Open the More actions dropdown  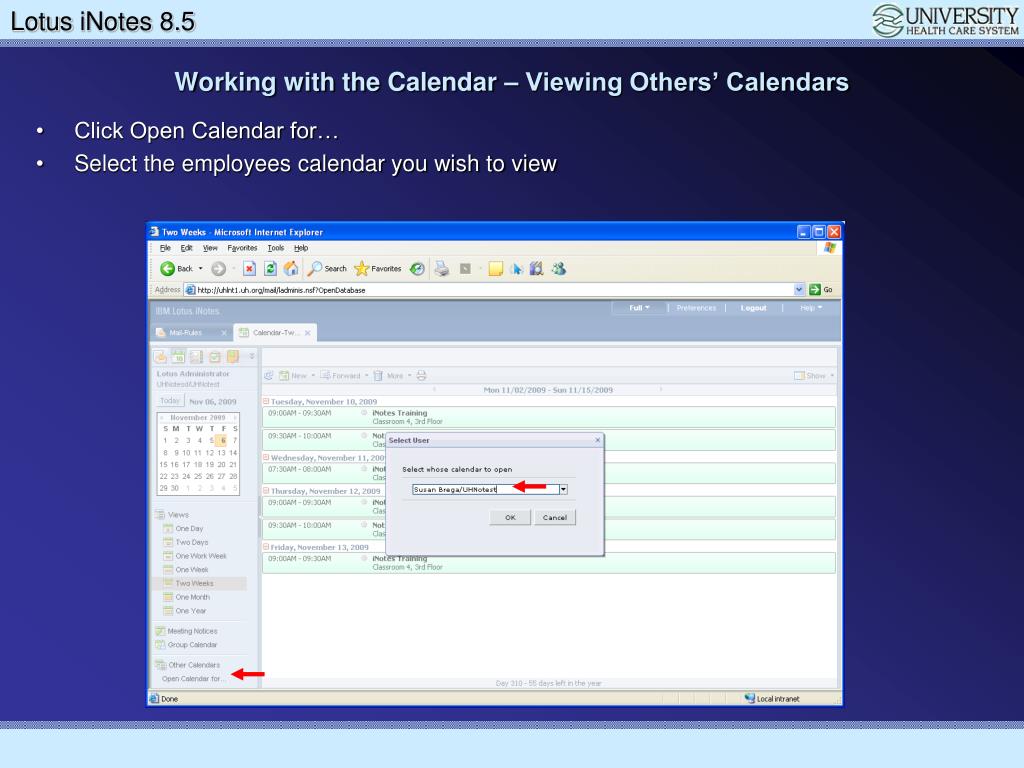[409, 376]
